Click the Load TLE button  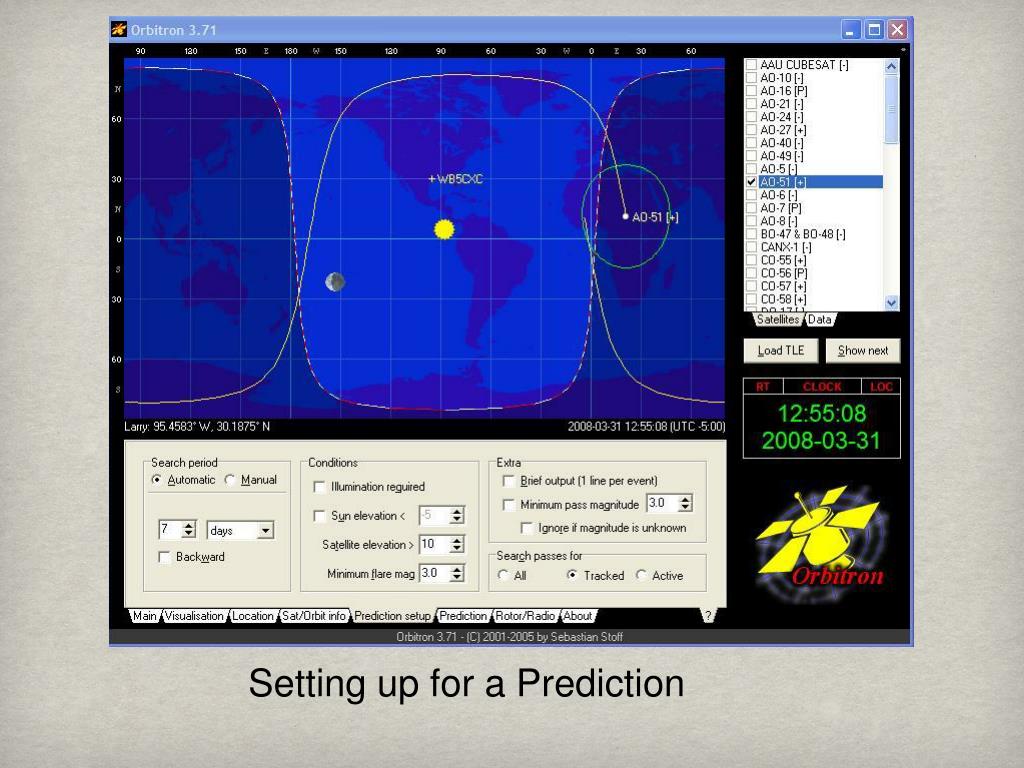coord(781,351)
